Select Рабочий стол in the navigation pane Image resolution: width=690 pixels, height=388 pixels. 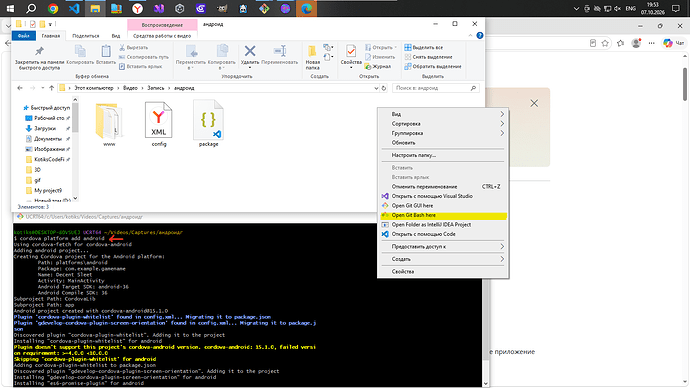click(x=49, y=118)
